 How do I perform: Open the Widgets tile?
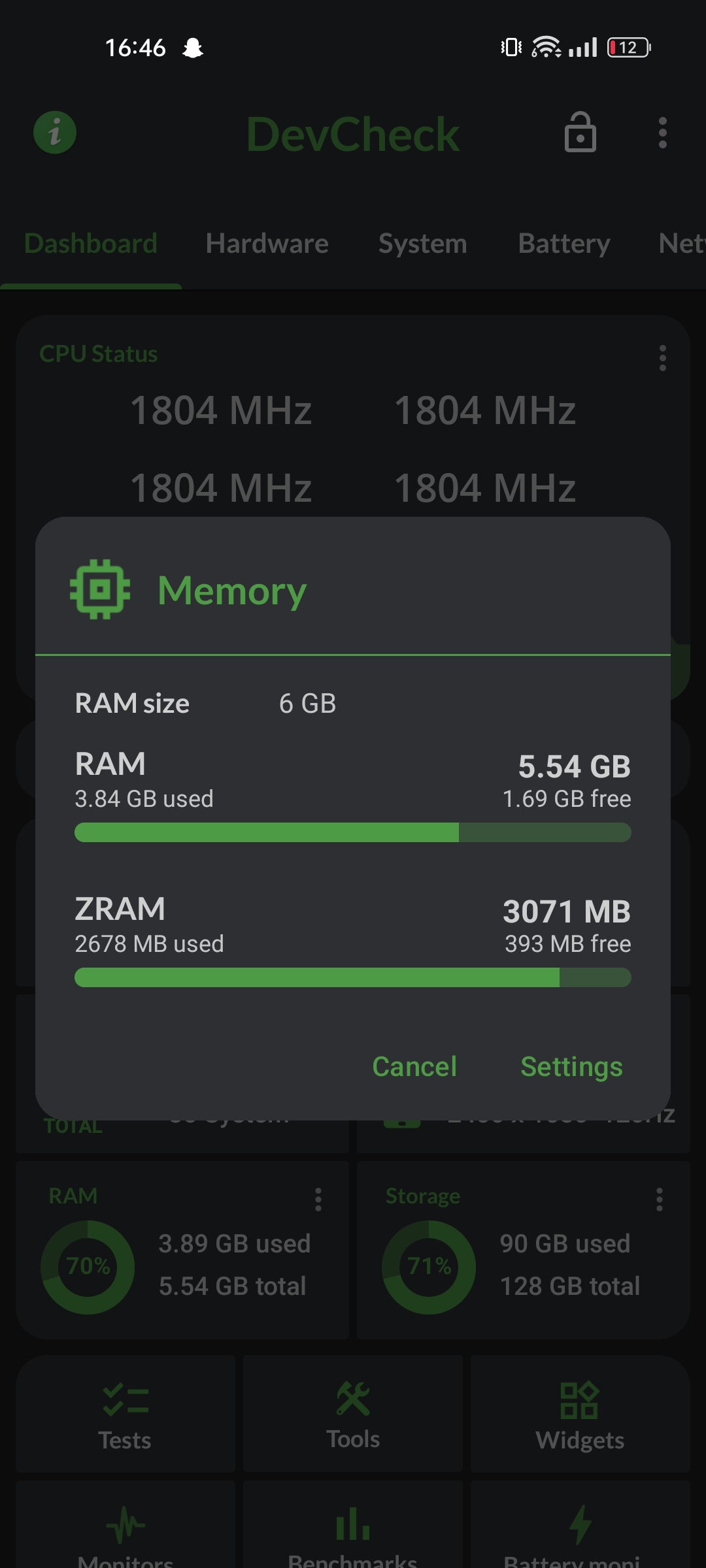[580, 1414]
